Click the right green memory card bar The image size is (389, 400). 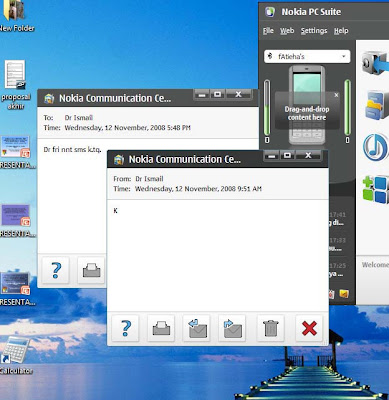tap(347, 107)
